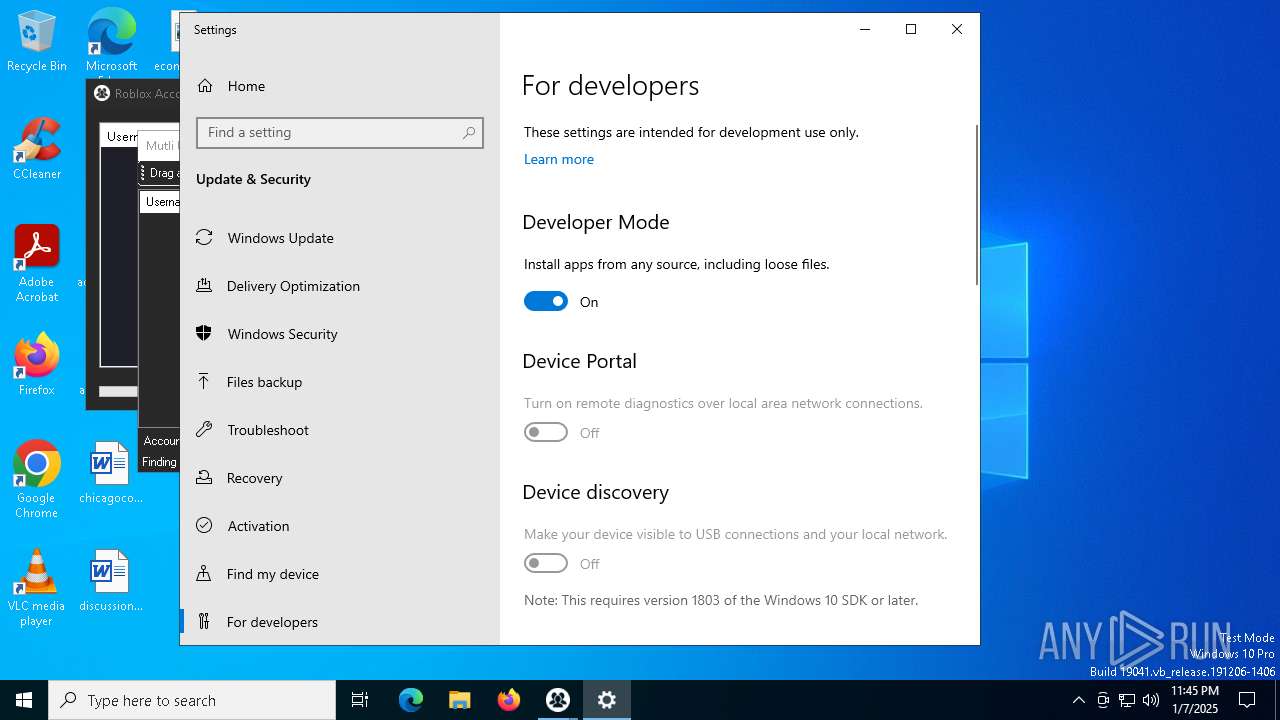Click the Settings page vertical scrollbar
The image size is (1280, 720).
[977, 205]
